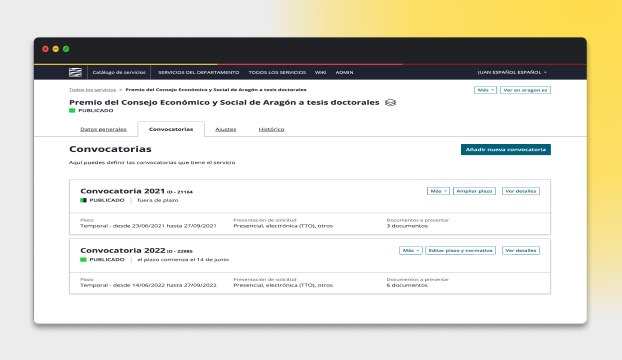Click the green PUBLICADO status under service title
This screenshot has width=622, height=360.
click(x=91, y=111)
